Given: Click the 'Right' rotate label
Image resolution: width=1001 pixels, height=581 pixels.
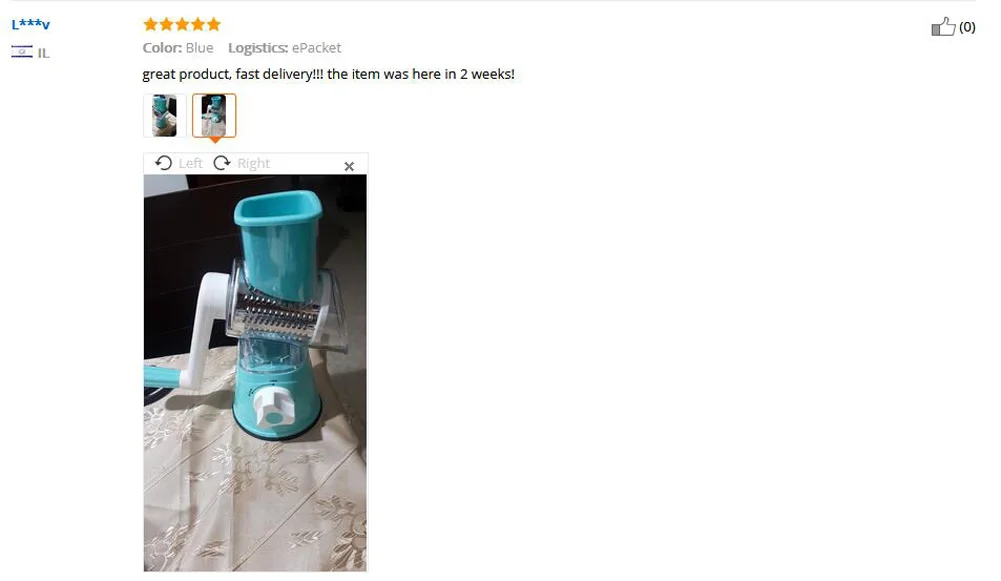Looking at the screenshot, I should tap(253, 163).
